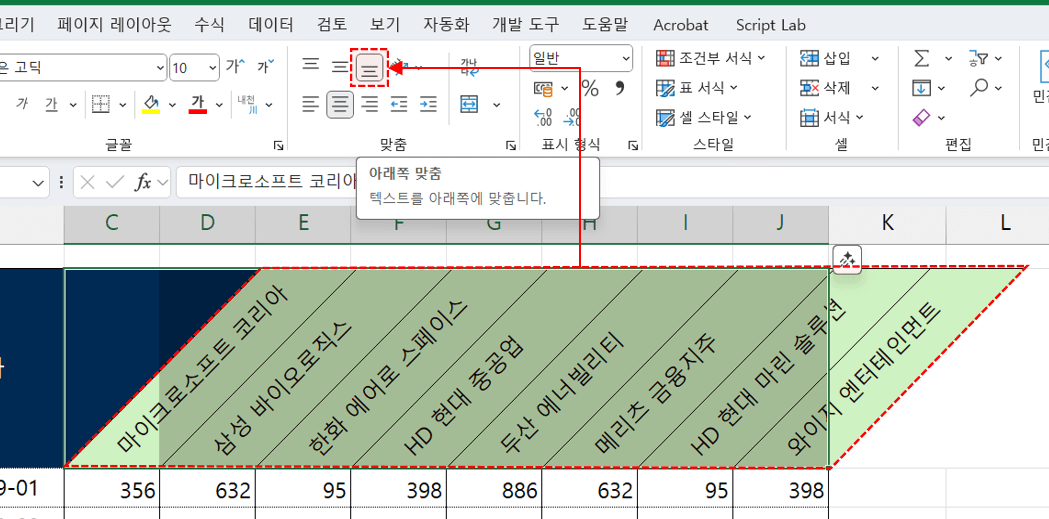The image size is (1049, 519).
Task: Toggle wrap text for cells
Action: [x=469, y=66]
